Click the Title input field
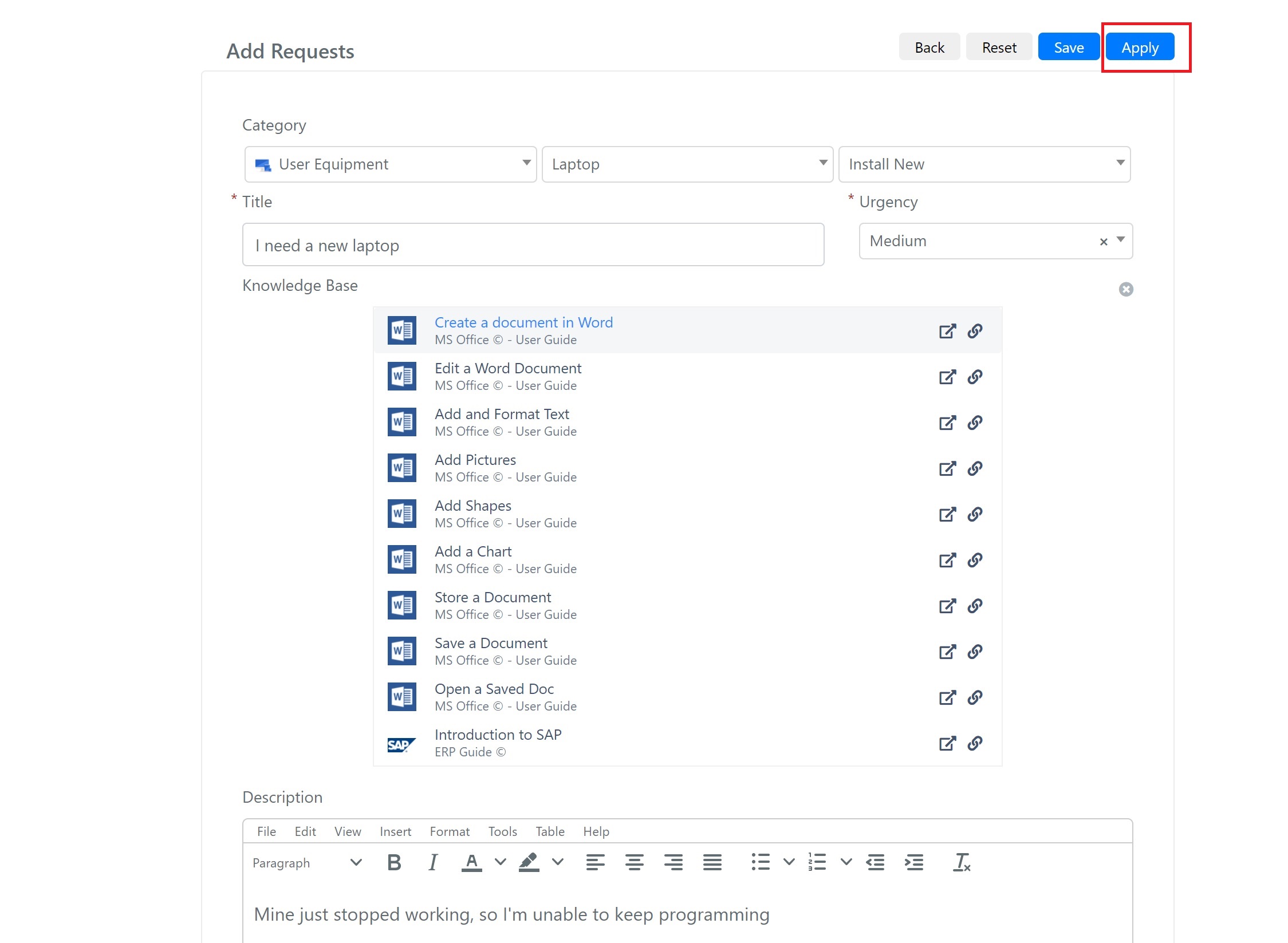The width and height of the screenshot is (1288, 943). coord(533,244)
